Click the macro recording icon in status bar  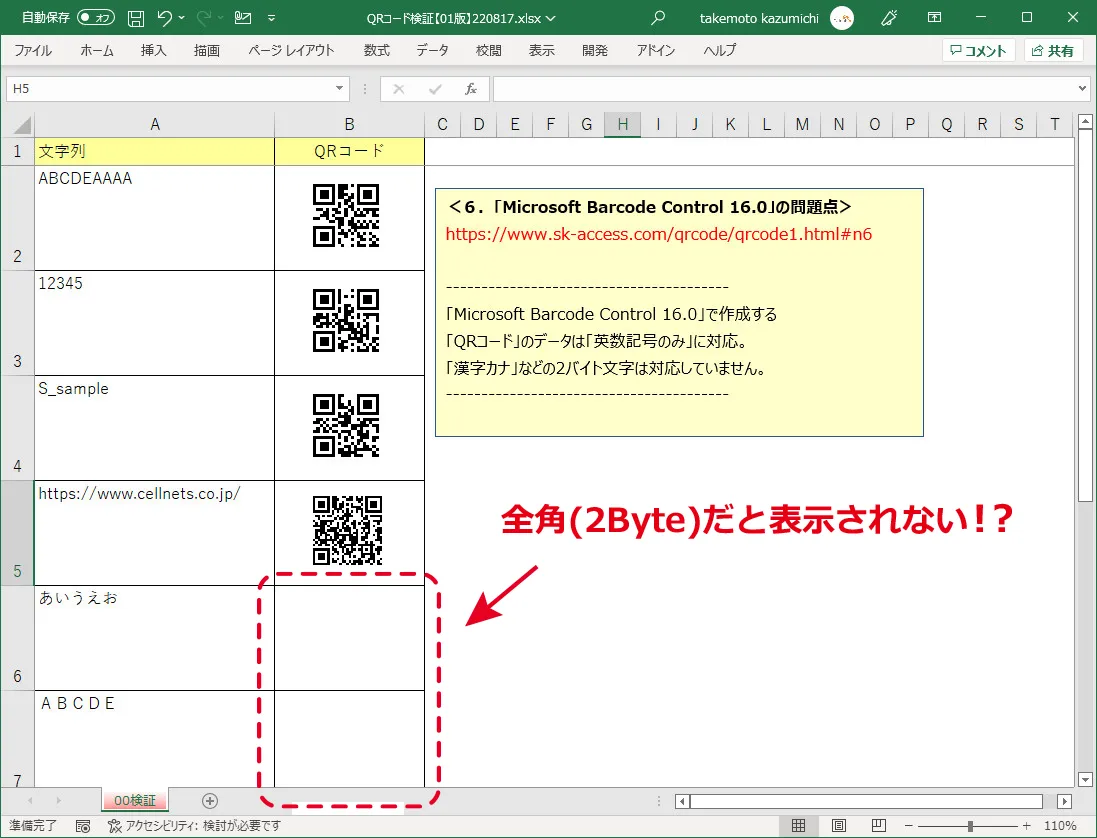pyautogui.click(x=83, y=826)
